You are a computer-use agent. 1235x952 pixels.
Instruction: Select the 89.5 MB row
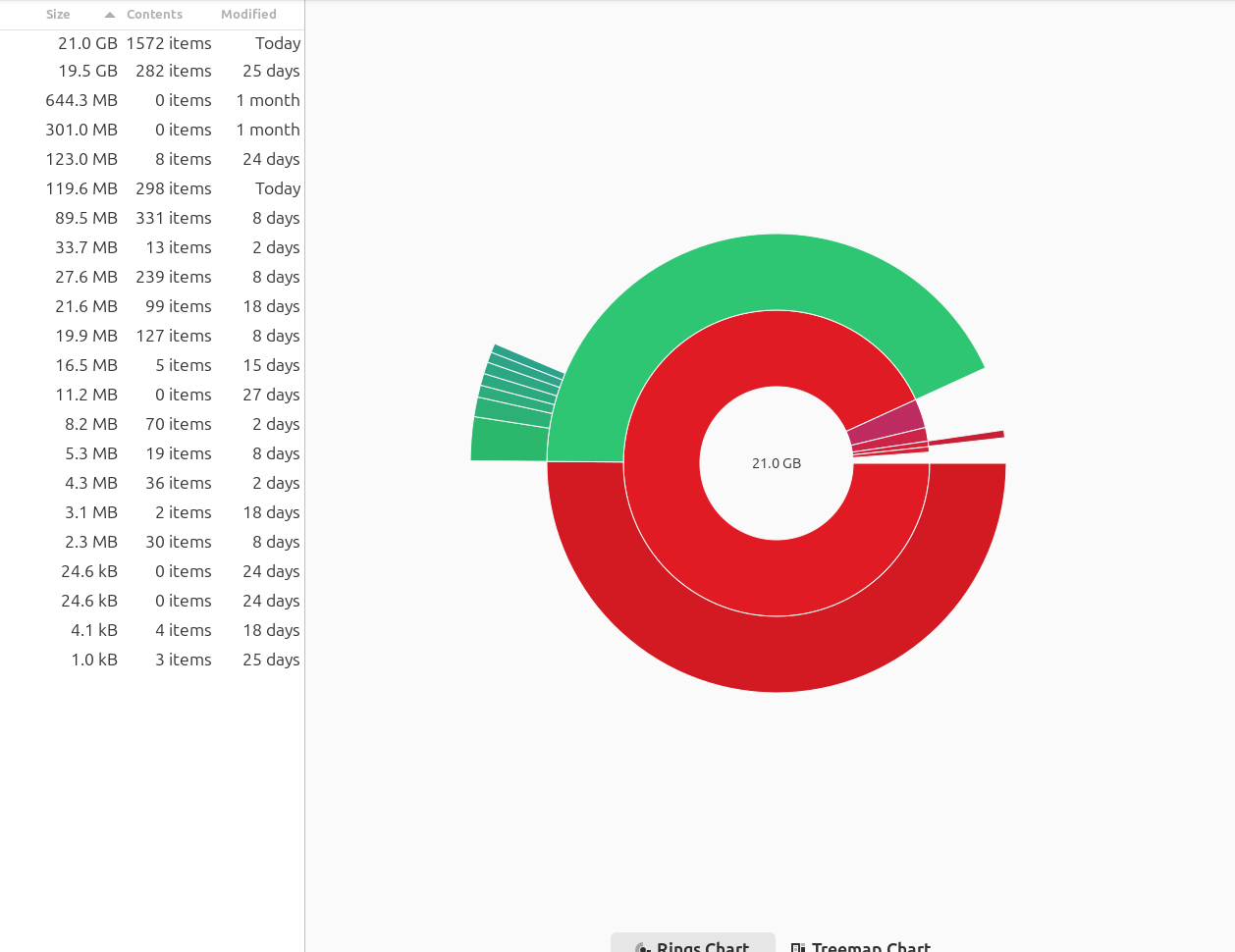pyautogui.click(x=152, y=218)
